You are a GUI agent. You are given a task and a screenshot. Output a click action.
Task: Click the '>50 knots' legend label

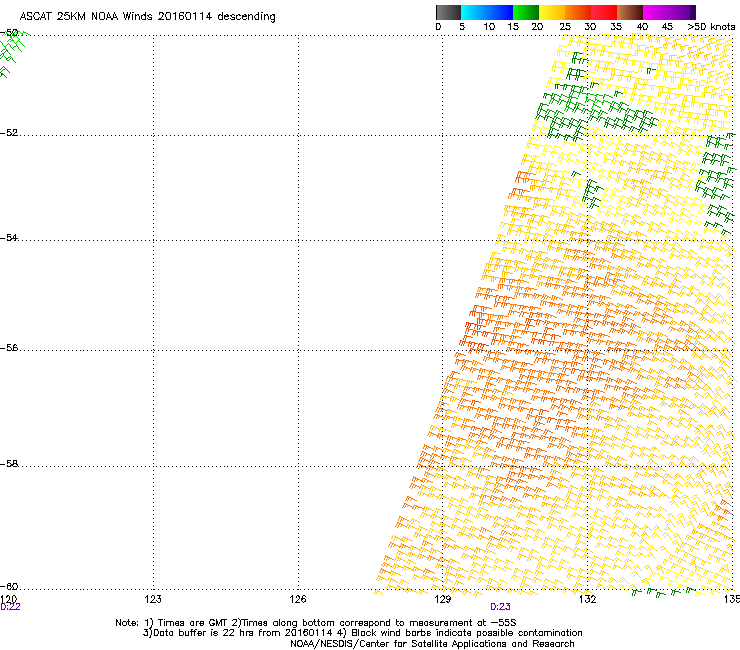tap(711, 27)
